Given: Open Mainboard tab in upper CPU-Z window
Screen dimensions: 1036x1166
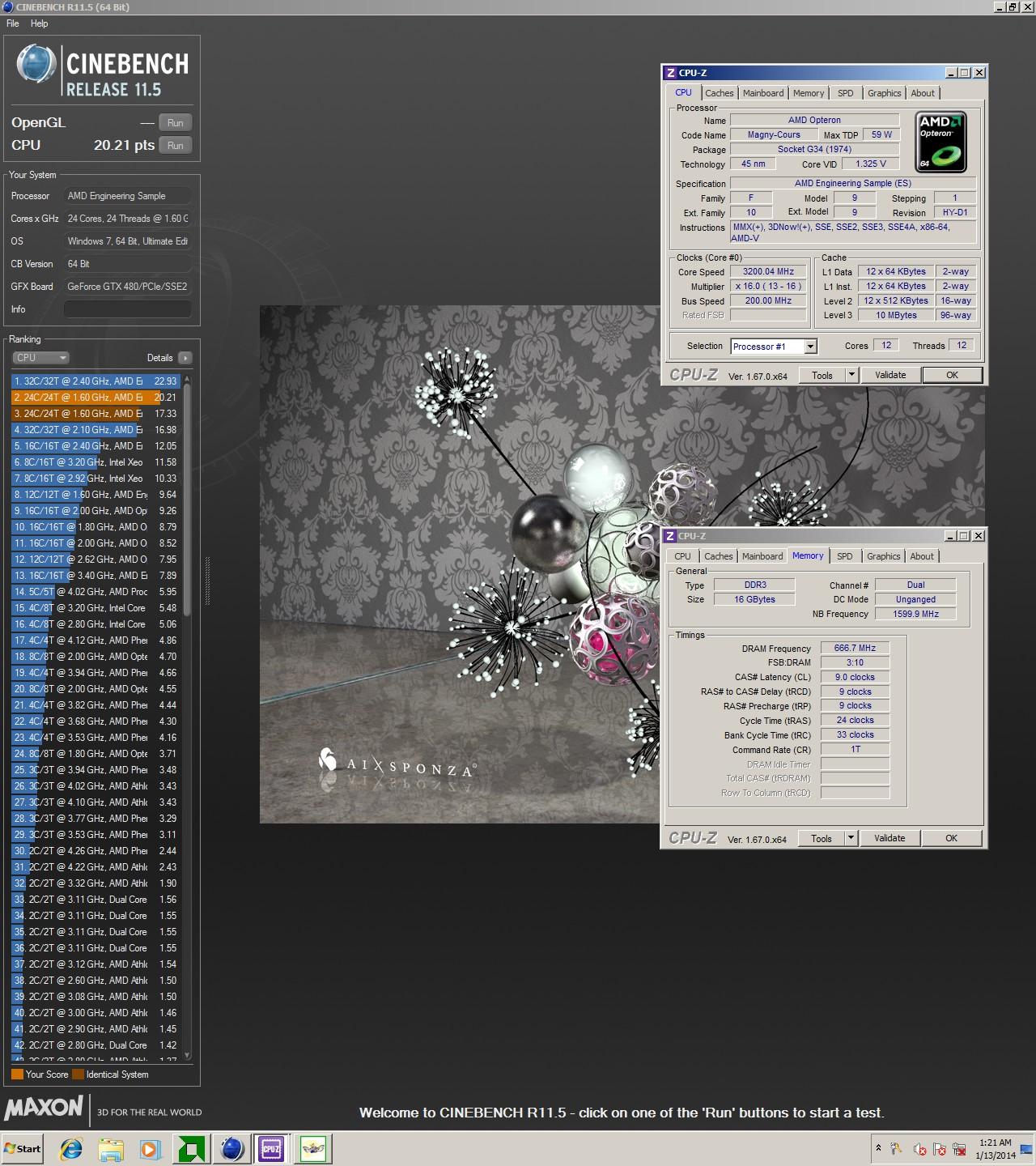Looking at the screenshot, I should [763, 93].
